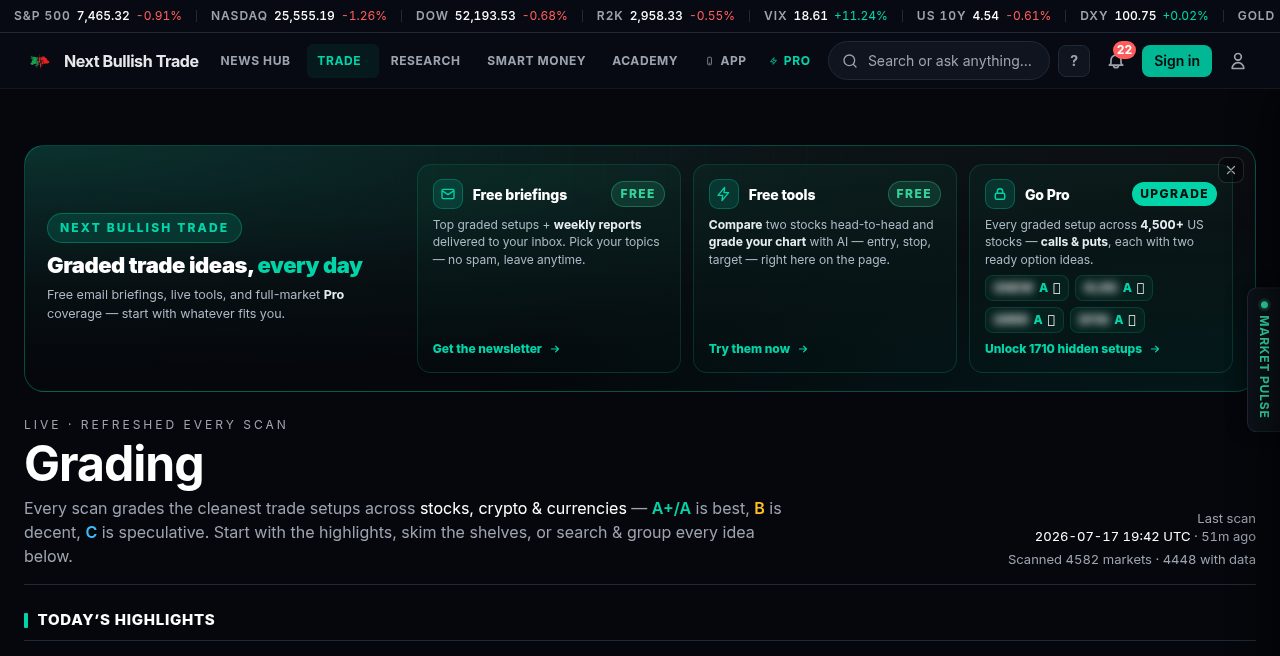The image size is (1280, 656).
Task: Follow the Get the newsletter link
Action: [x=496, y=349]
